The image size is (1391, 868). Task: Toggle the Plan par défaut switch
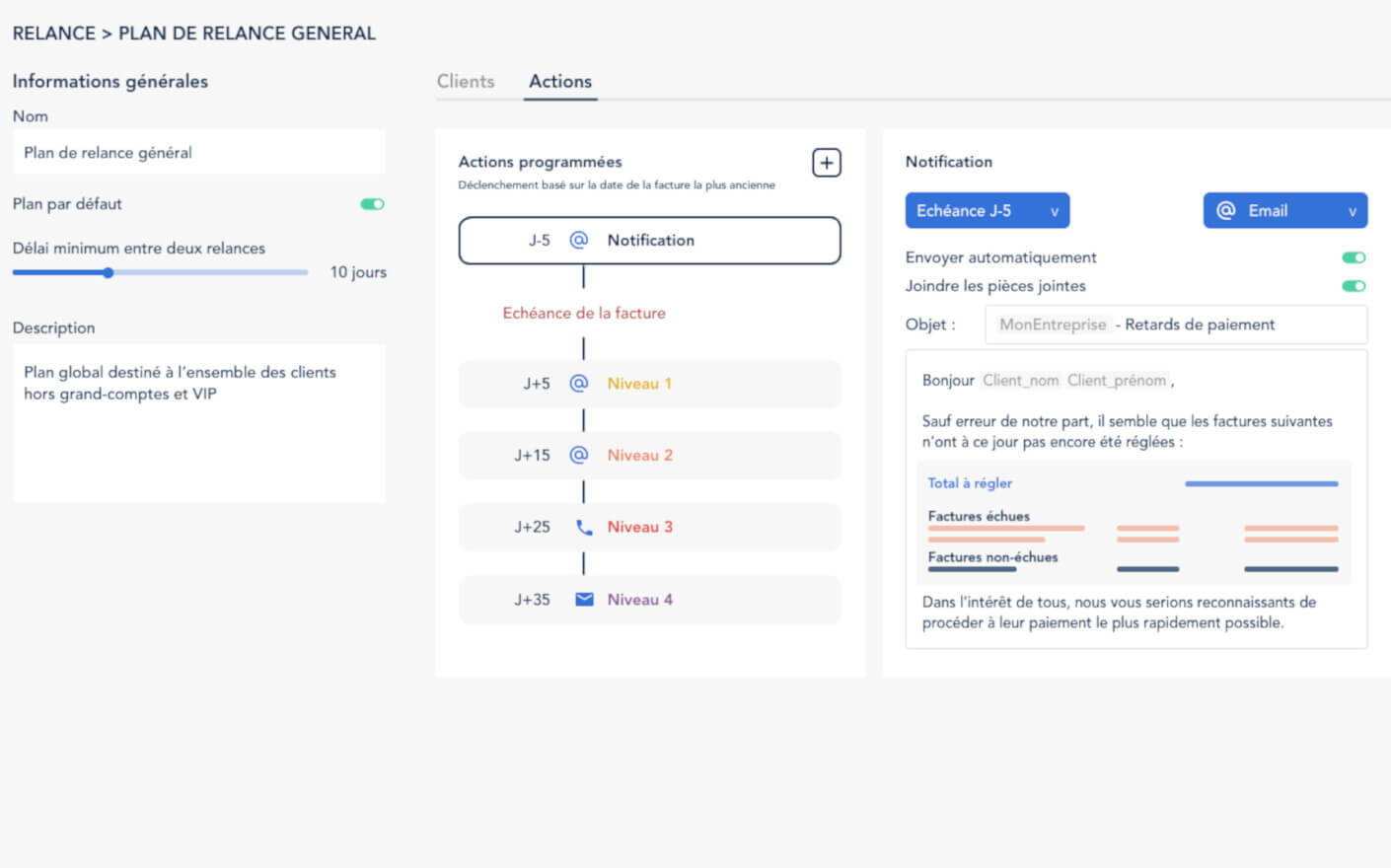(372, 204)
